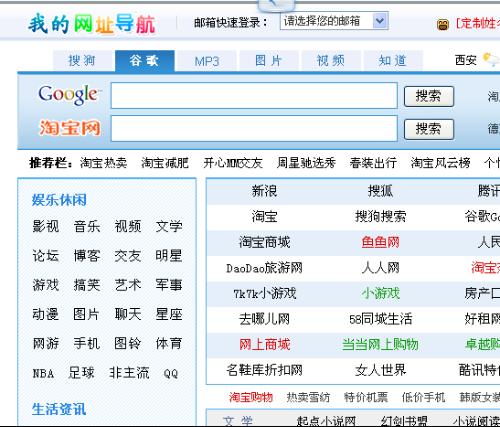
Task: Open the red 鱼鱼网 link
Action: (x=380, y=242)
